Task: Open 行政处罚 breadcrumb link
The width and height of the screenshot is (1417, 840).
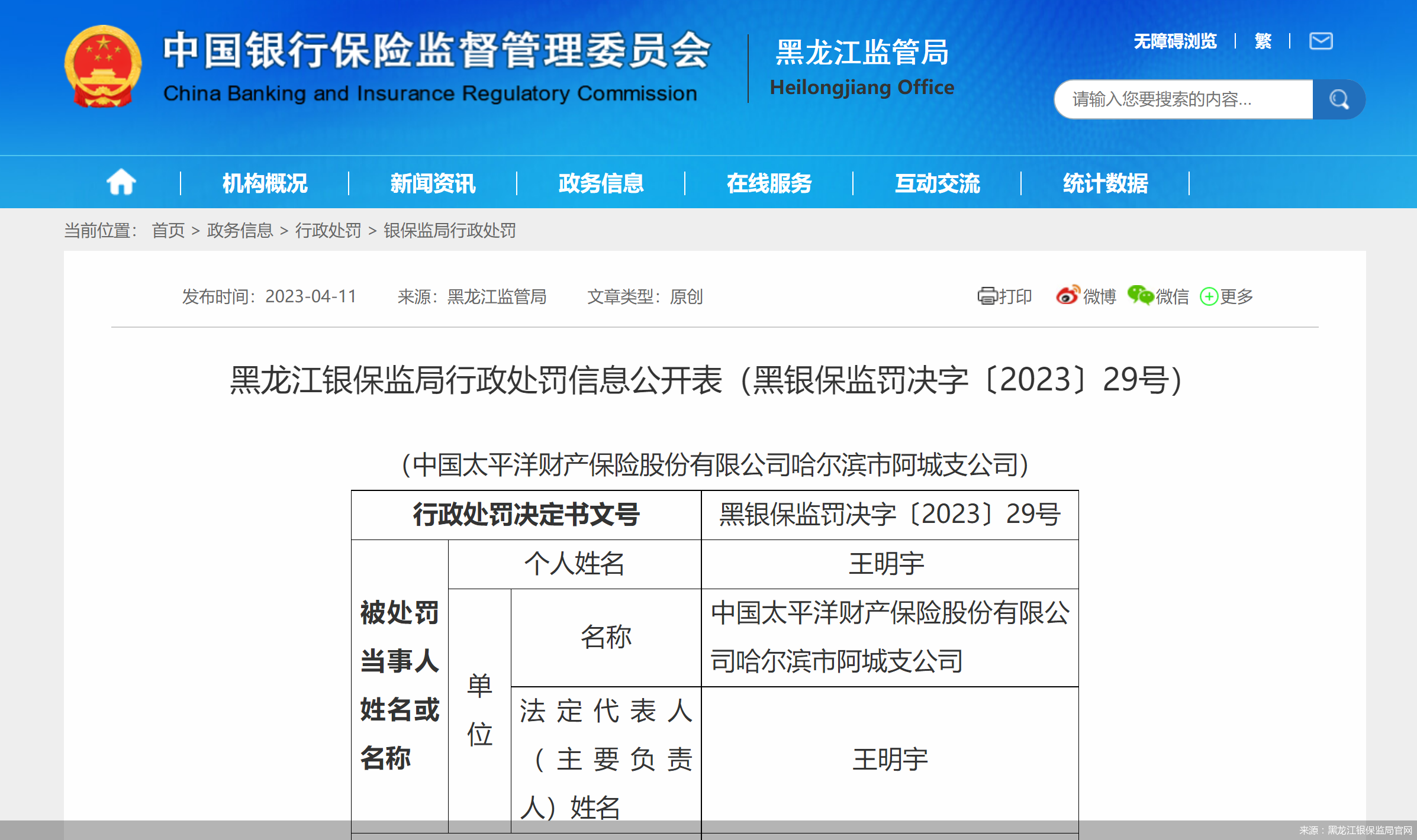Action: point(328,231)
